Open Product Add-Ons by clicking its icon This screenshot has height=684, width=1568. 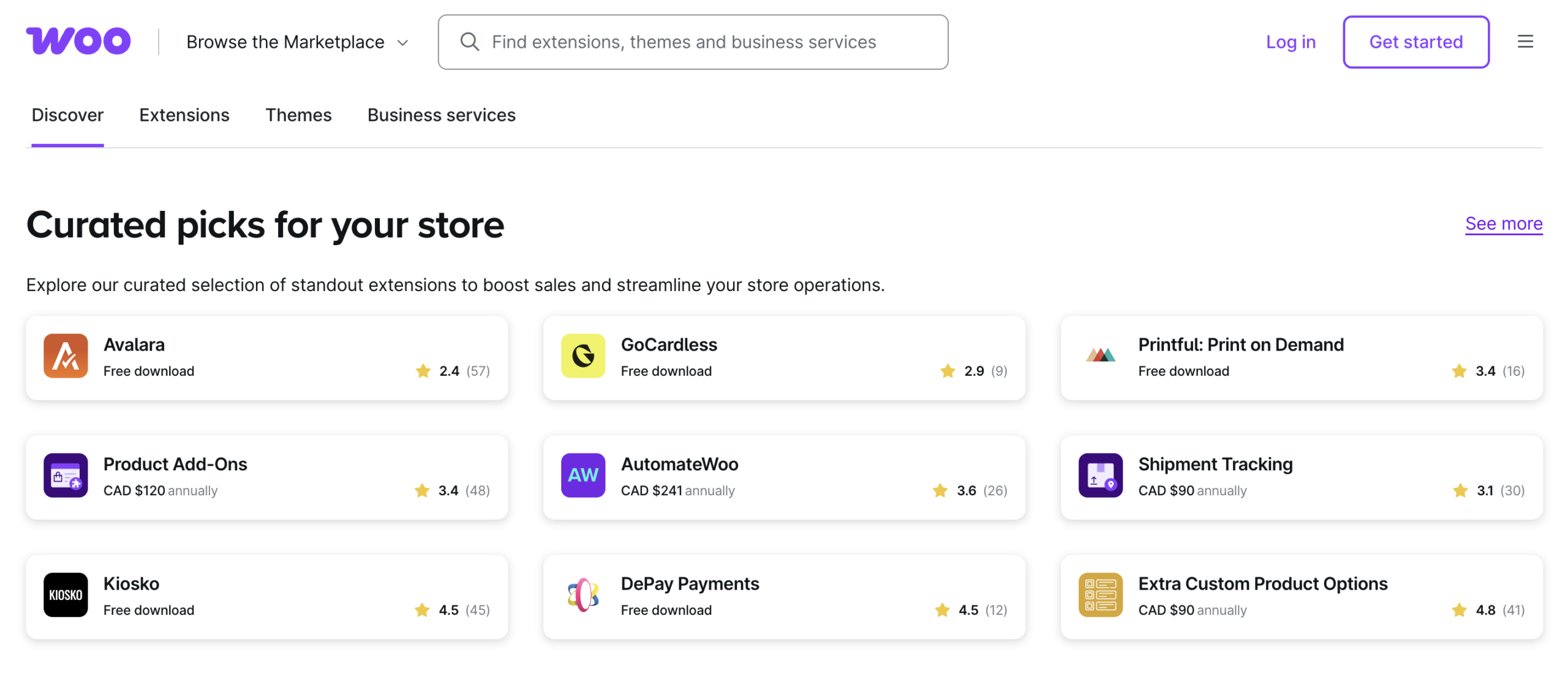(x=65, y=476)
